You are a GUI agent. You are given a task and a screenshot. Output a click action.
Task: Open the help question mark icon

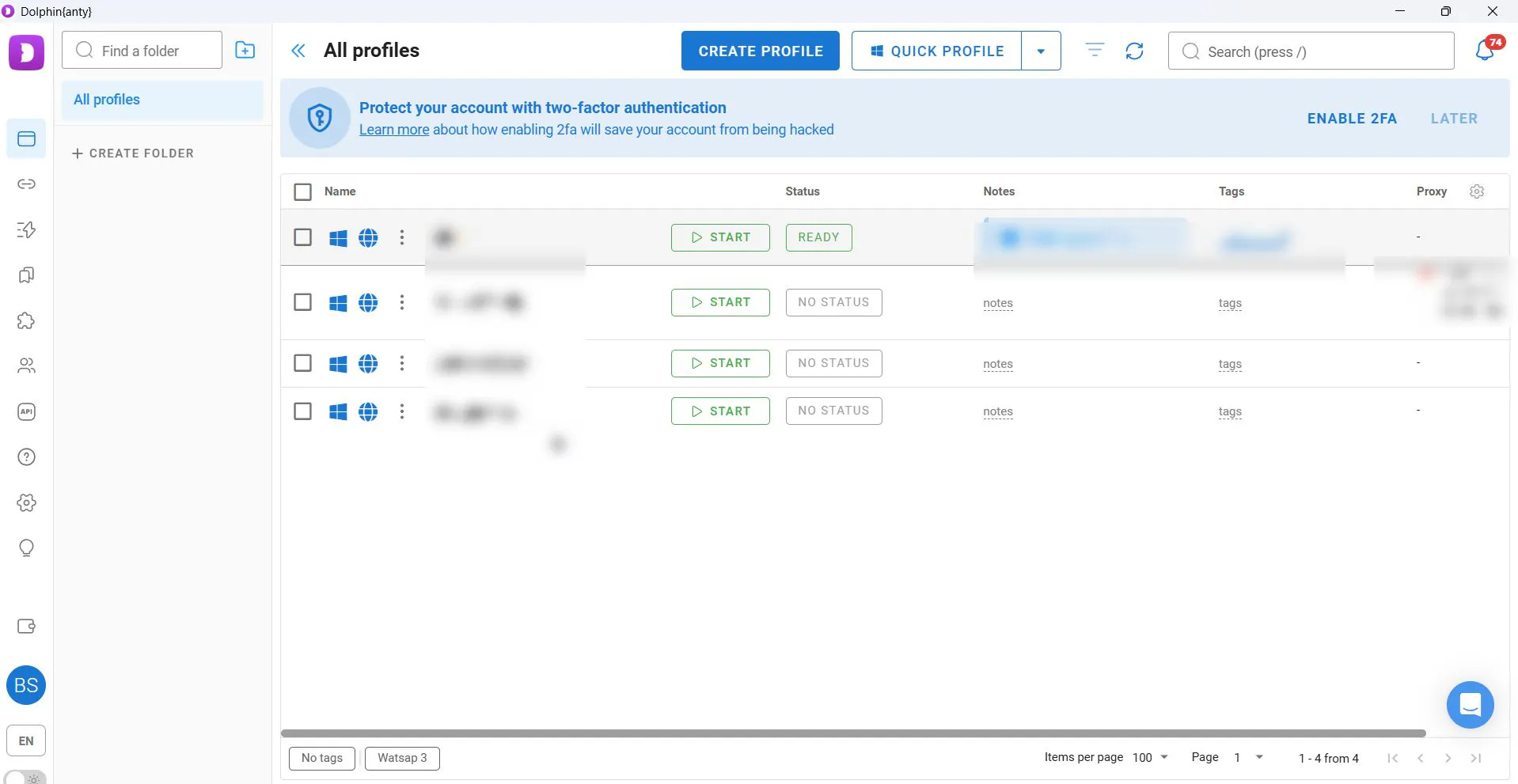(26, 457)
